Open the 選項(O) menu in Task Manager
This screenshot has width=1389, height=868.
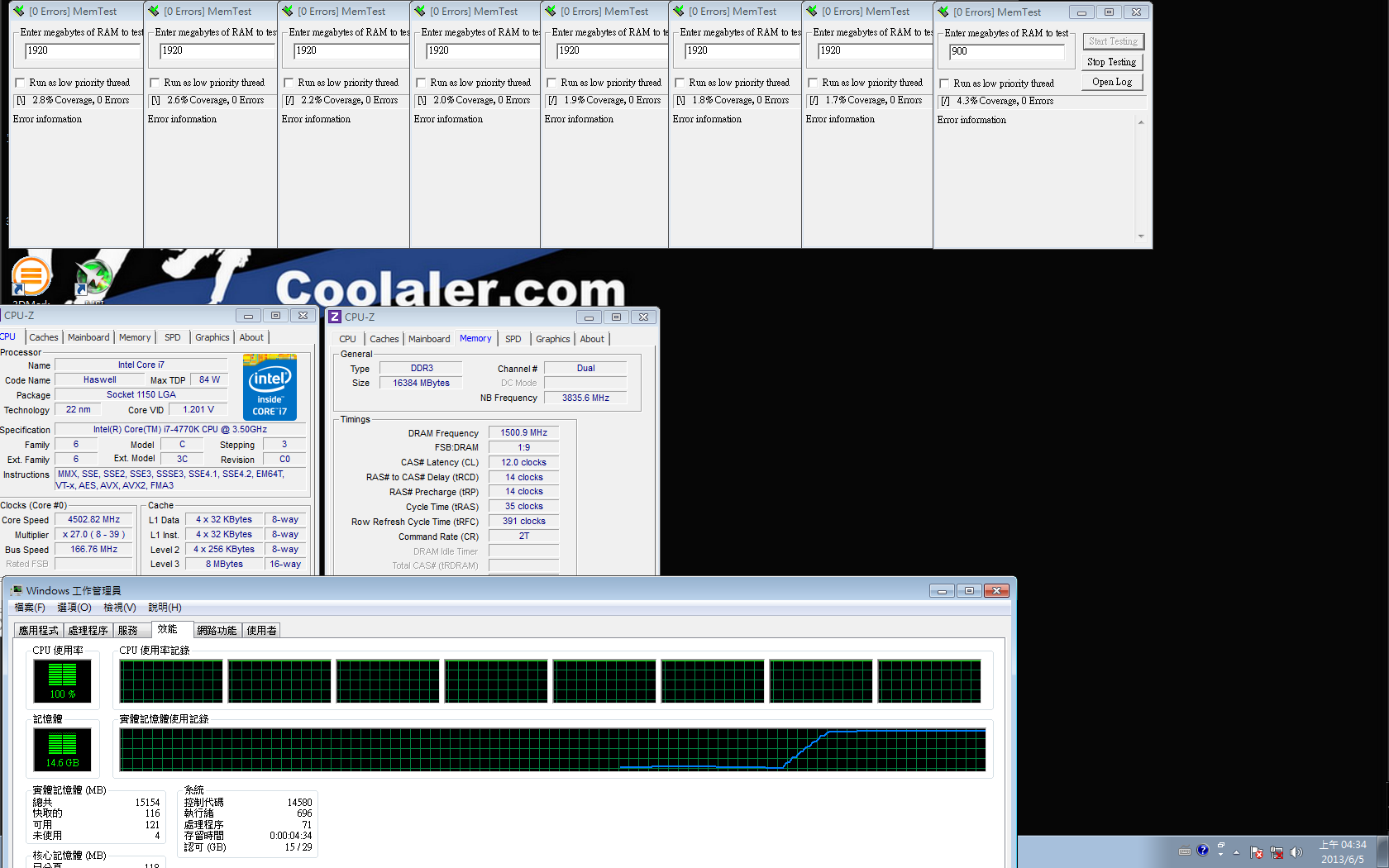74,608
